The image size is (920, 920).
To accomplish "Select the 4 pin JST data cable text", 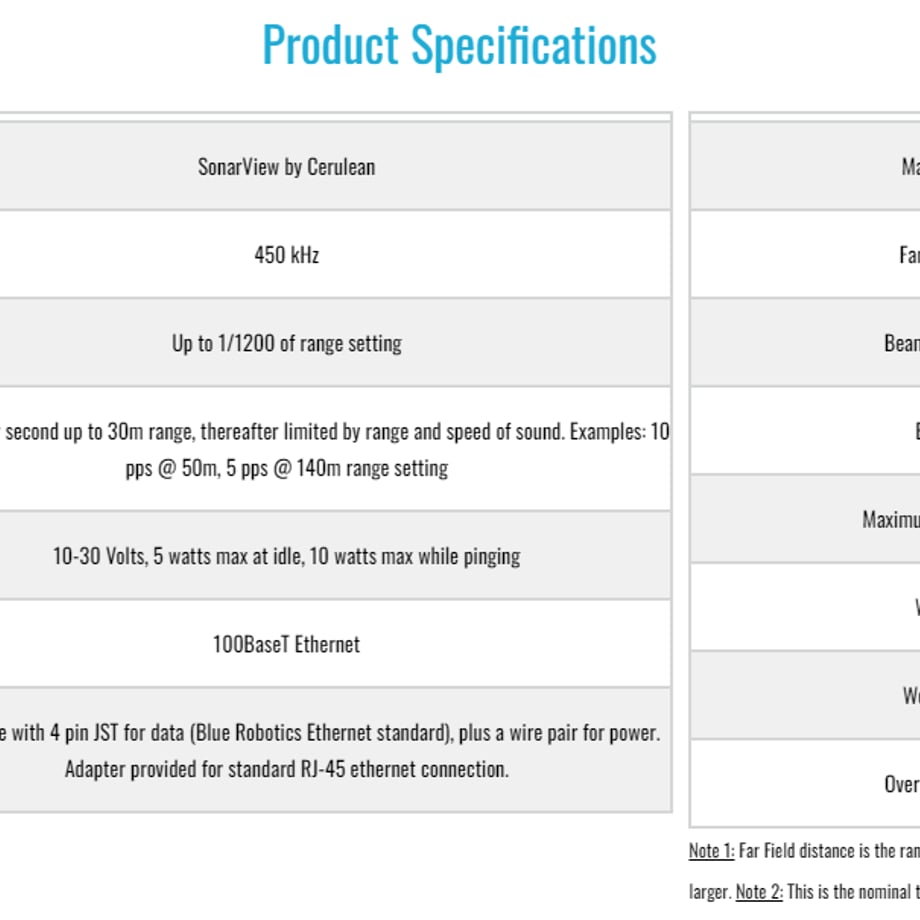I will pos(330,732).
